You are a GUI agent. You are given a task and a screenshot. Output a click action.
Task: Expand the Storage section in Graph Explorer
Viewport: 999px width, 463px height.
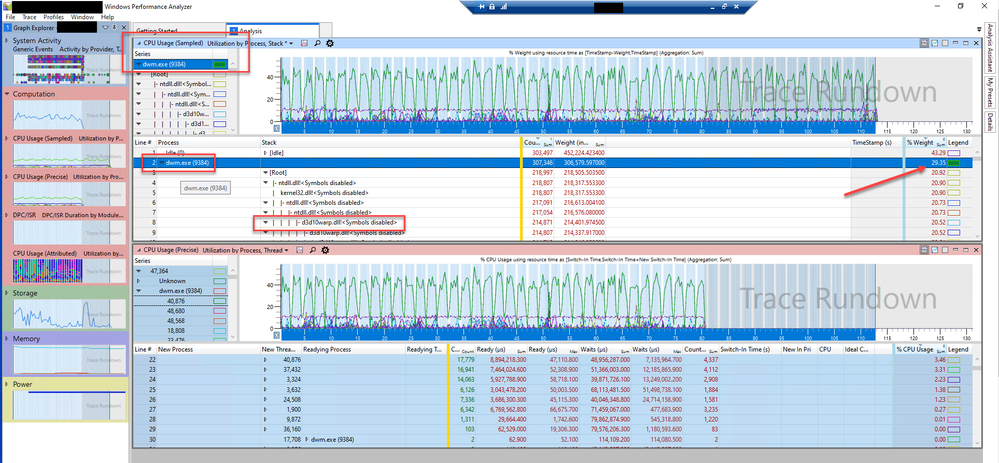(x=7, y=293)
